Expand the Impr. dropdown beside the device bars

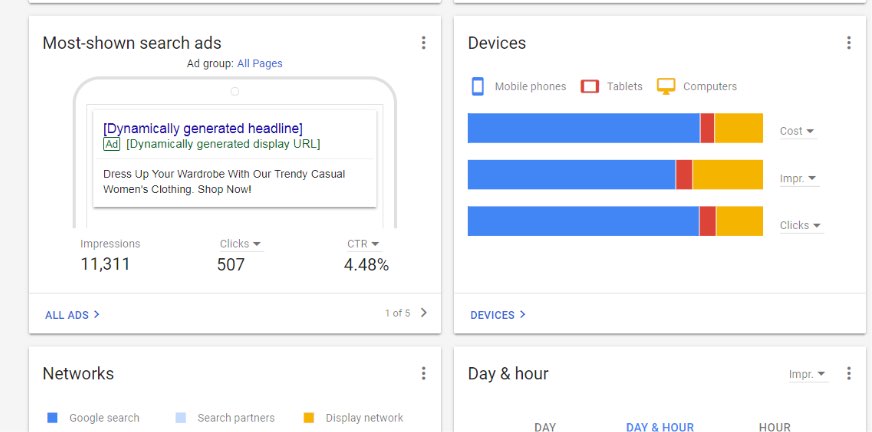tap(798, 178)
